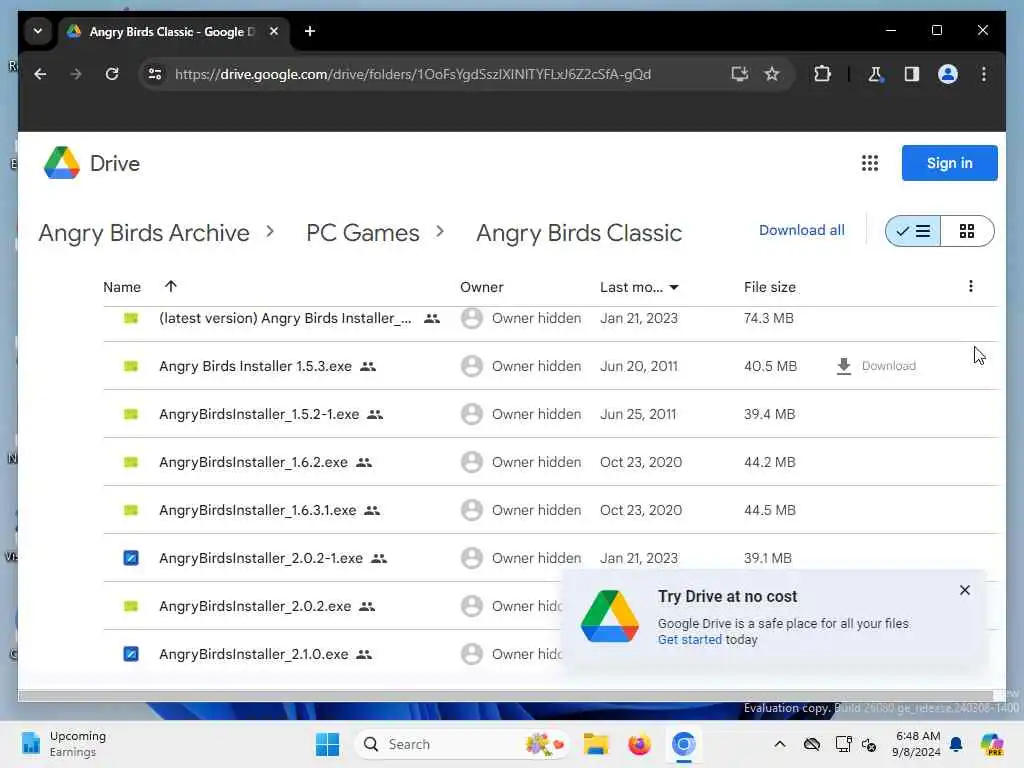Open a new browser tab
Image resolution: width=1024 pixels, height=768 pixels.
(310, 31)
